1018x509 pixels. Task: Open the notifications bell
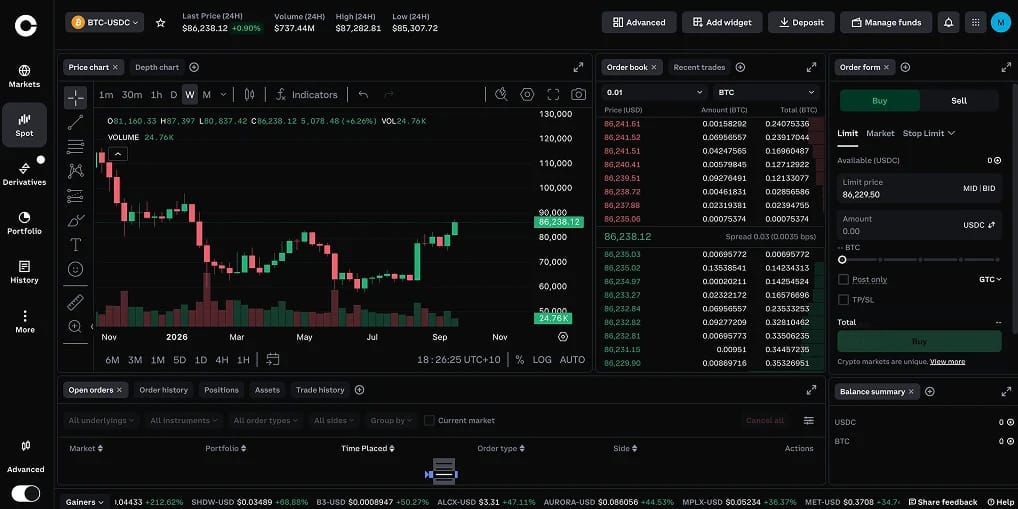pyautogui.click(x=949, y=22)
